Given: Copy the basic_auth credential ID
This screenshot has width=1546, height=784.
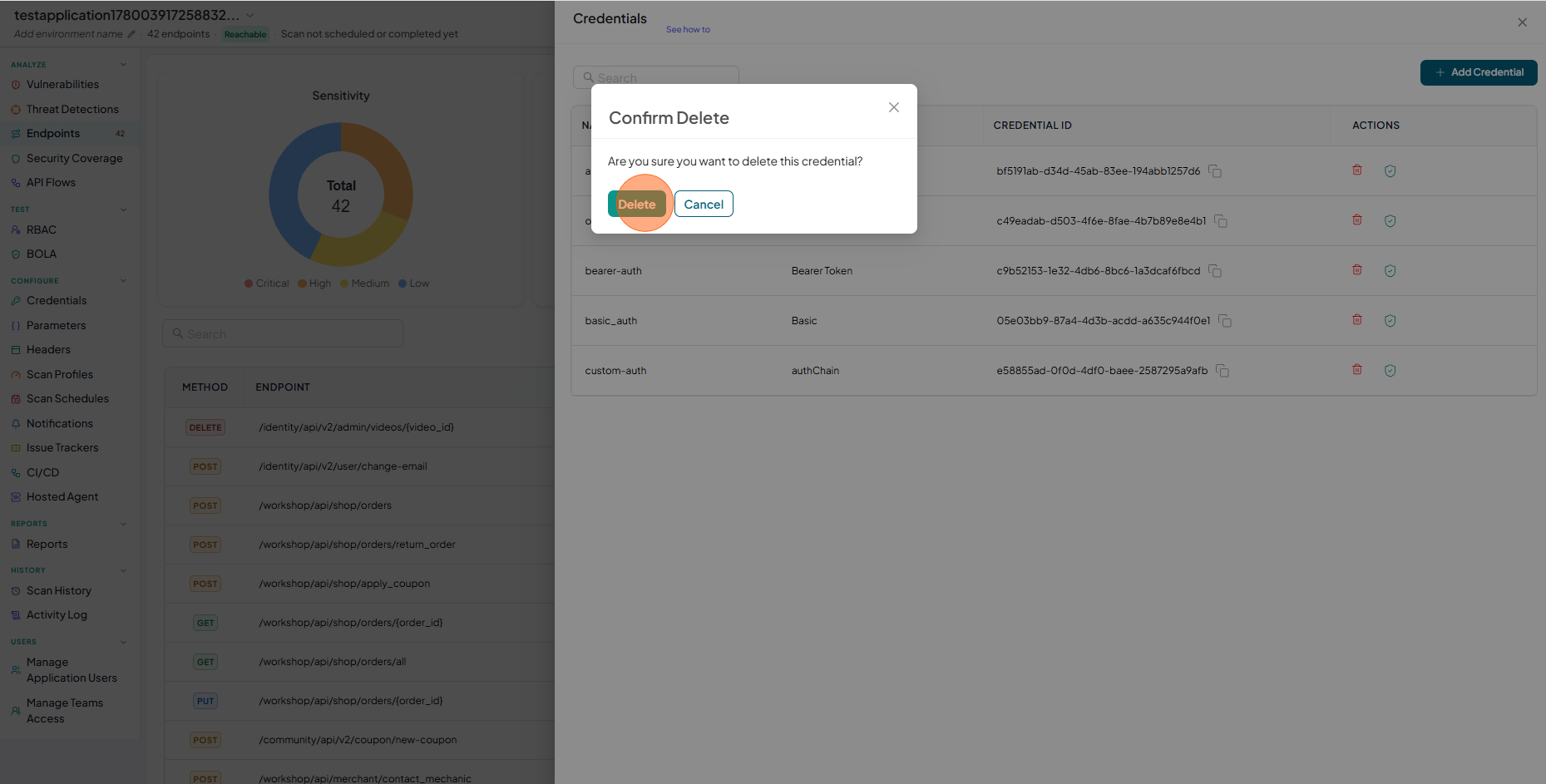Looking at the screenshot, I should click(x=1225, y=321).
